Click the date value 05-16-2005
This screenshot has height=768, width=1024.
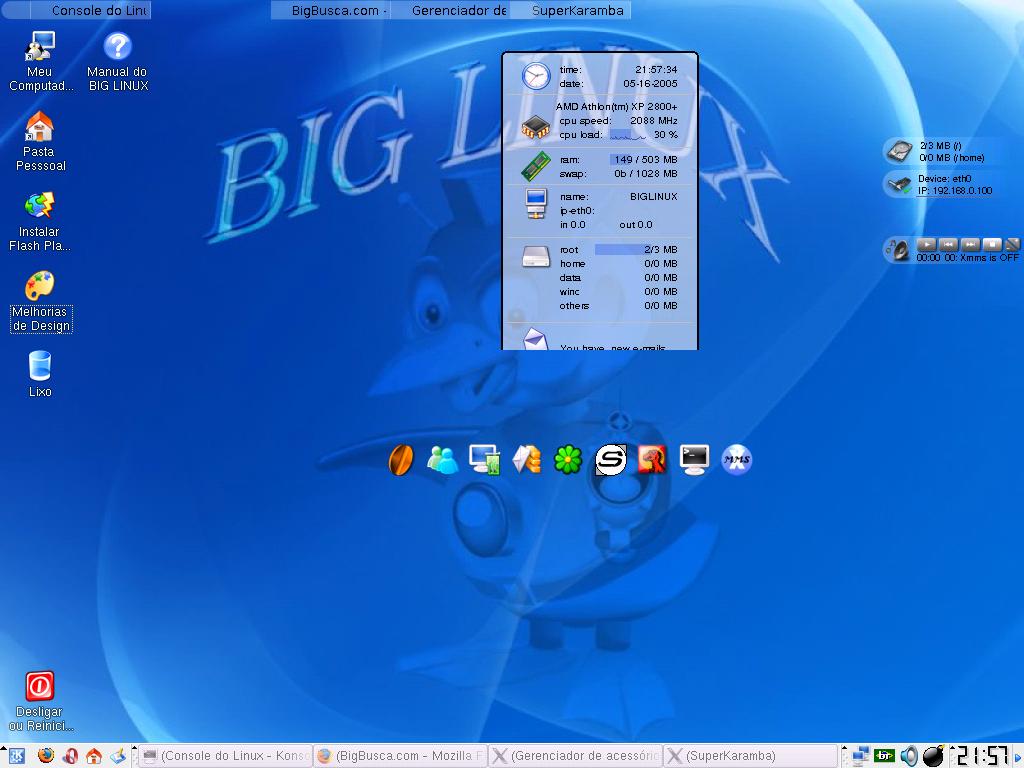pyautogui.click(x=650, y=84)
